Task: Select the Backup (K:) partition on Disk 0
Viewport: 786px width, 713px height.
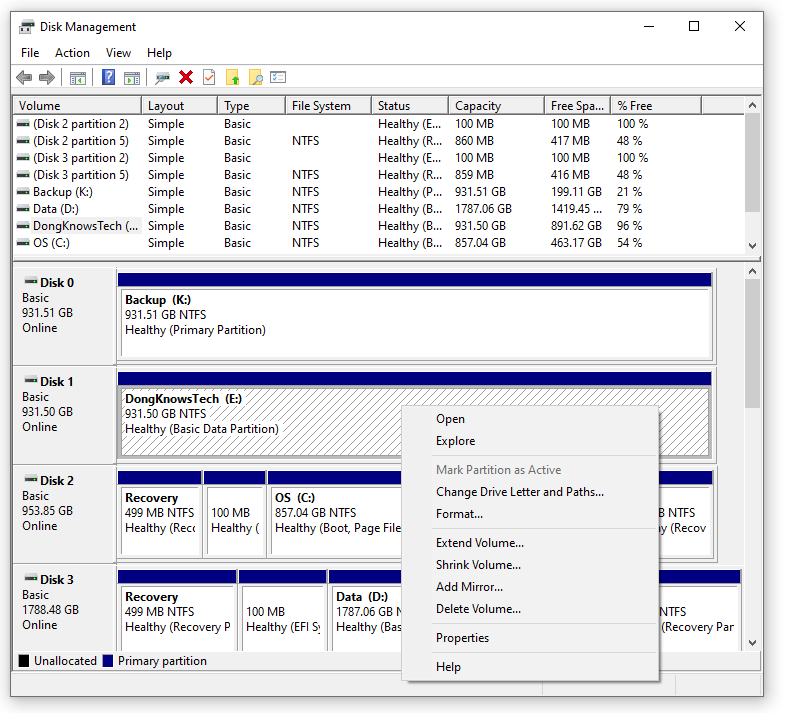Action: pos(415,323)
